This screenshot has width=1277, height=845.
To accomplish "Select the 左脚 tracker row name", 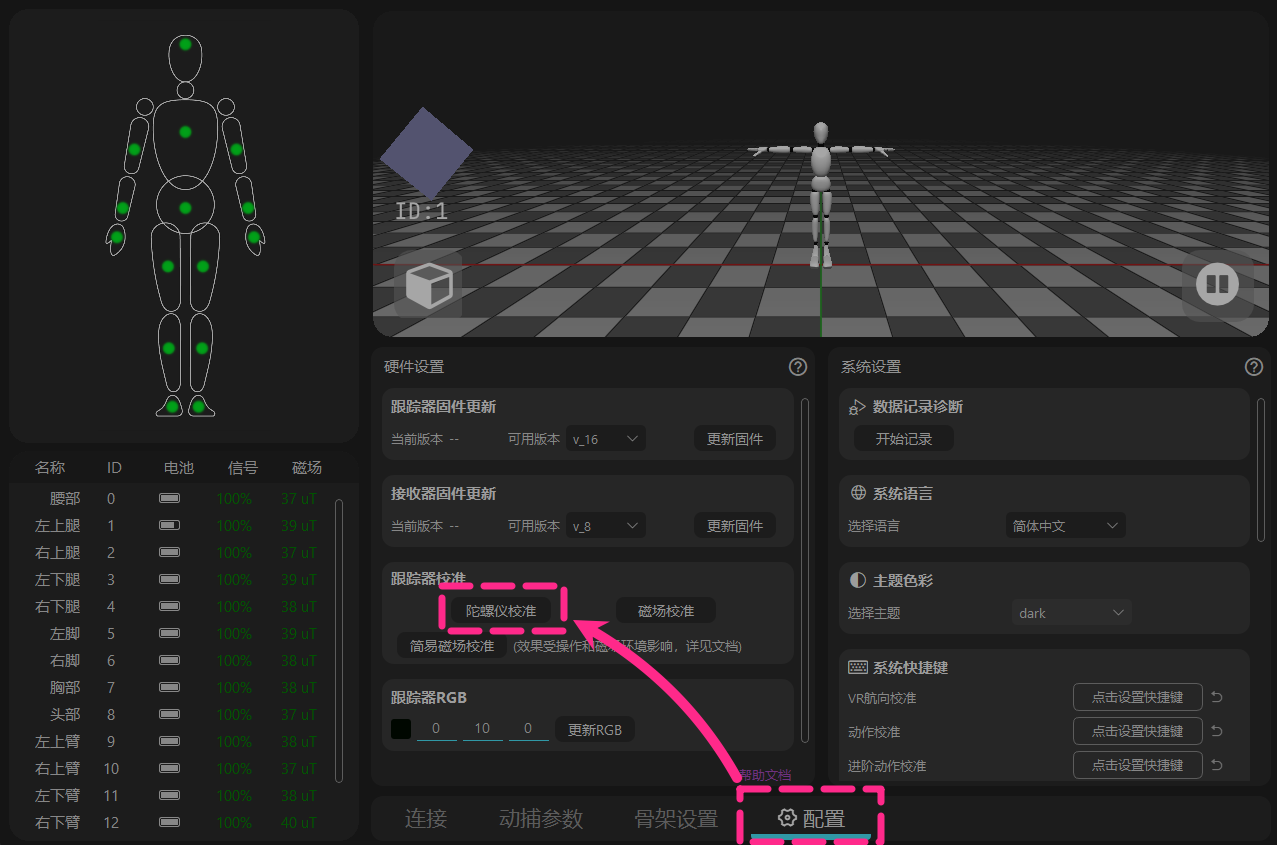I will point(65,633).
